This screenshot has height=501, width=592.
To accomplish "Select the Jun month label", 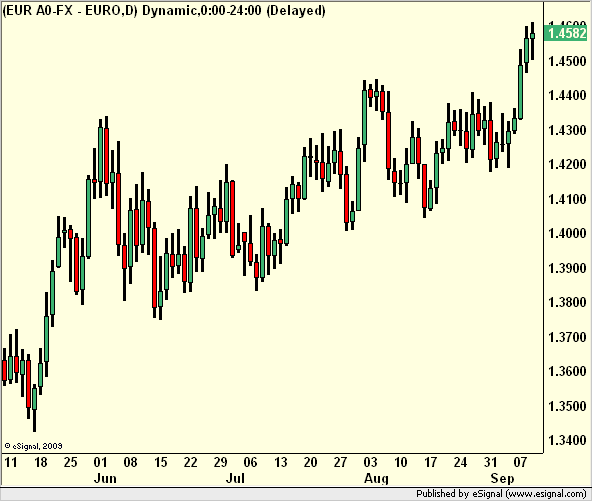I will tap(105, 478).
